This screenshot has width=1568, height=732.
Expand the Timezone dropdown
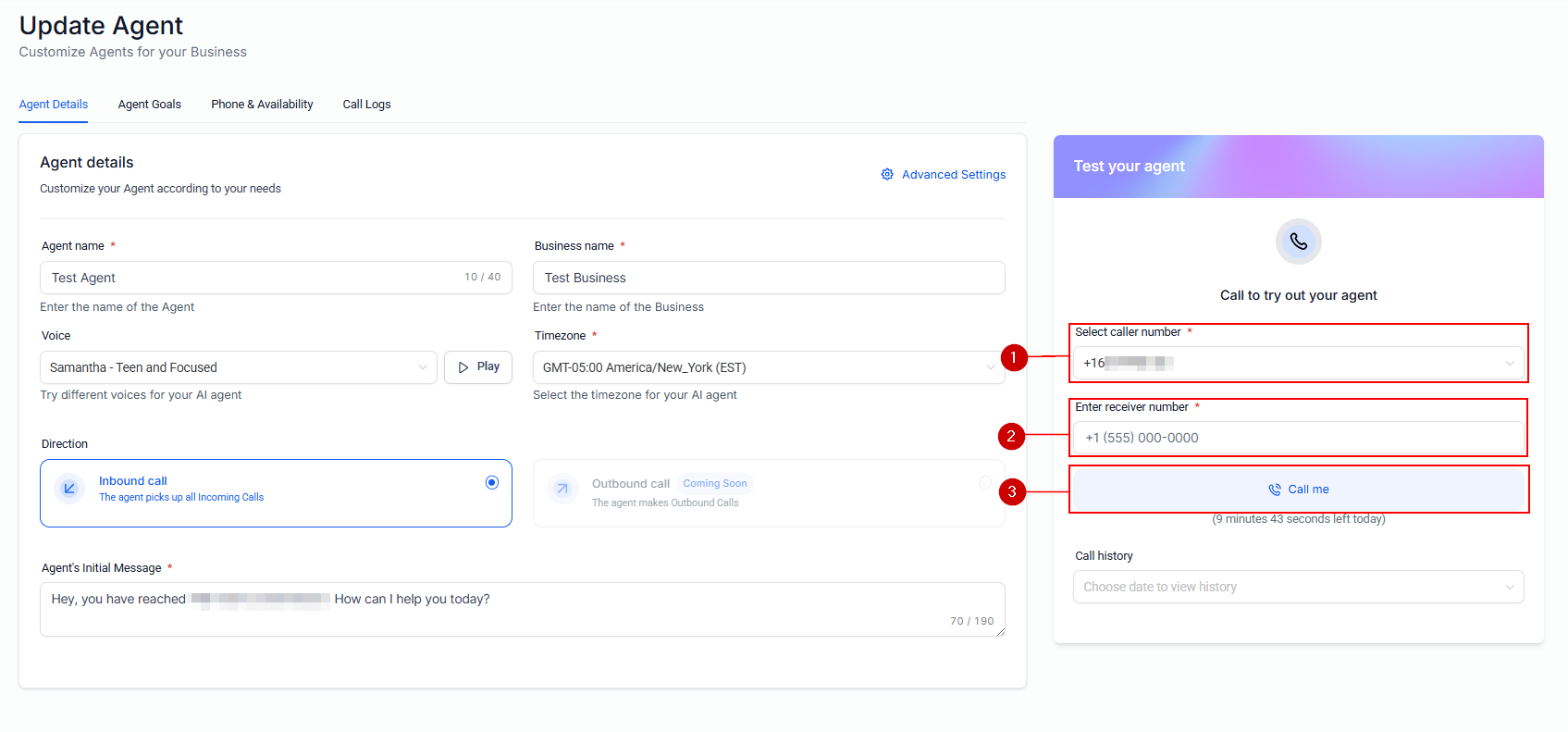[768, 367]
